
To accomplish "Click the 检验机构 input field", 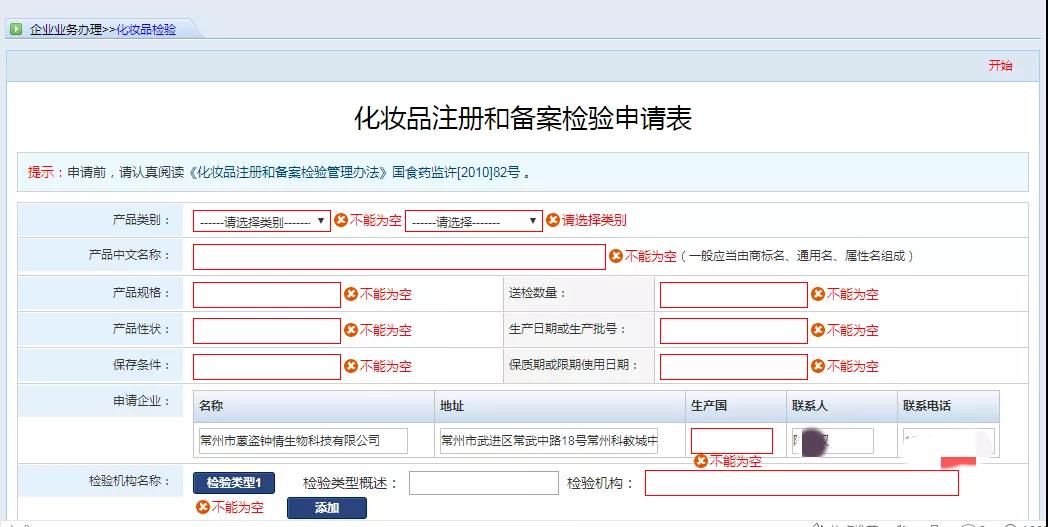I will 801,483.
